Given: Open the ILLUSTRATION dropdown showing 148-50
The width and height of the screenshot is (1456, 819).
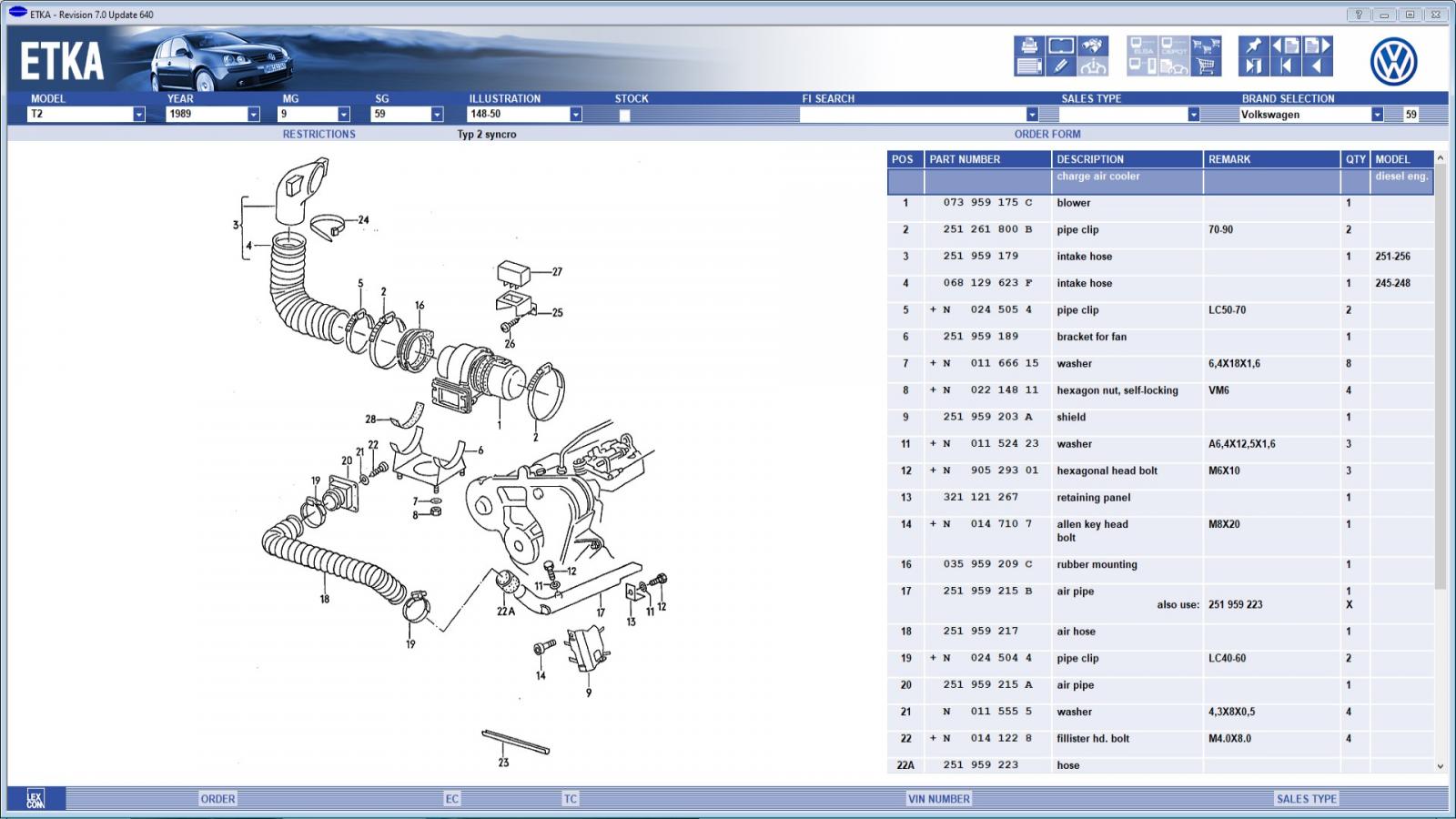Looking at the screenshot, I should coord(575,115).
